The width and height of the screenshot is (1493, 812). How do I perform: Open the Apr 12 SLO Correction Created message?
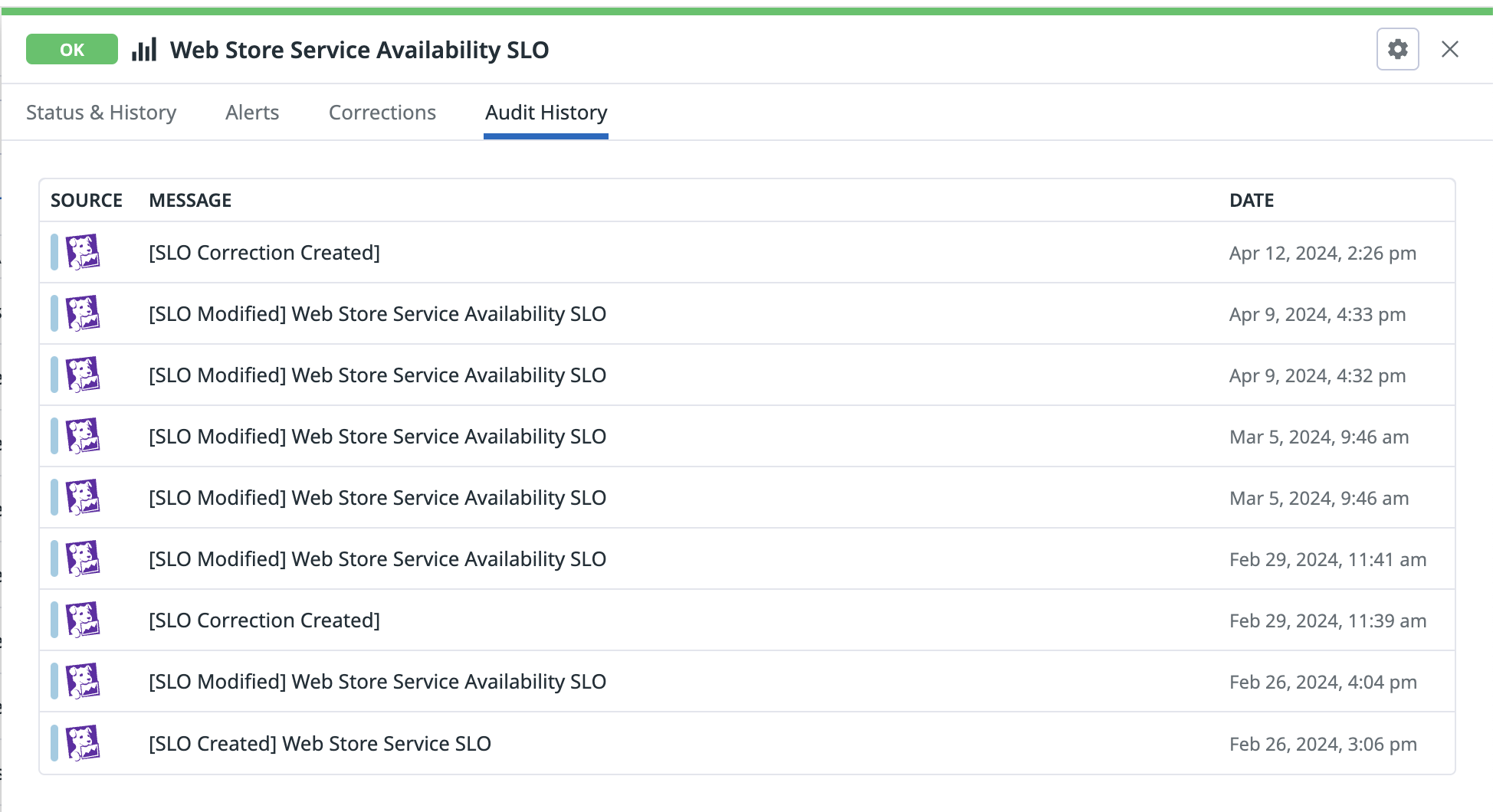264,253
